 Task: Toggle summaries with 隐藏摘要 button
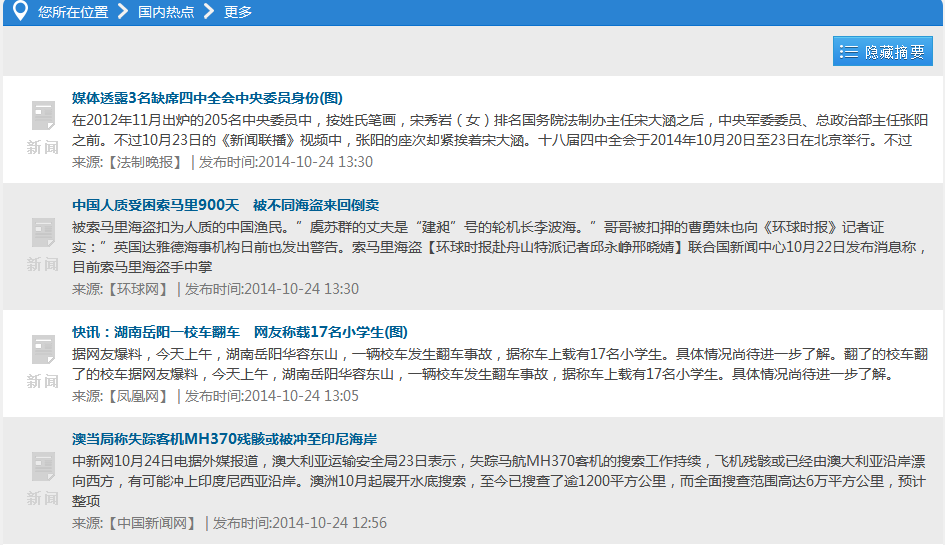(x=883, y=52)
